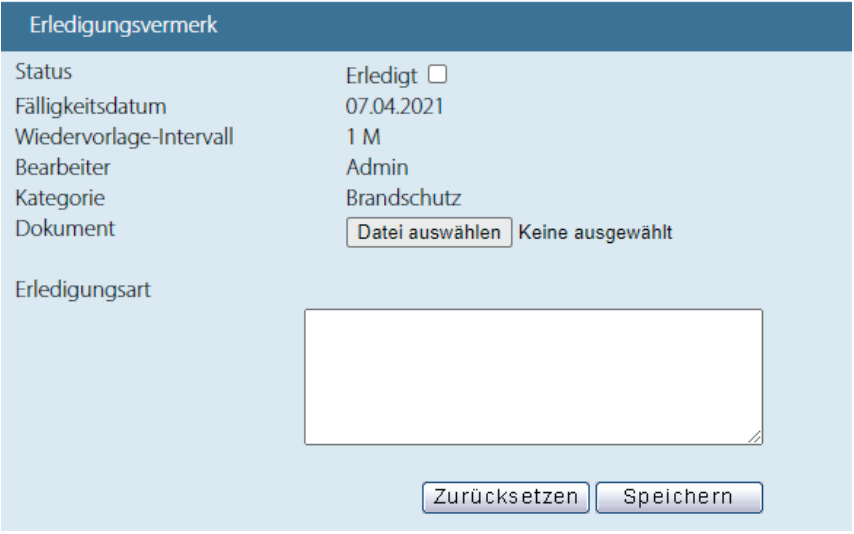The height and width of the screenshot is (534, 854).
Task: Click the text area resize handle
Action: tap(755, 437)
